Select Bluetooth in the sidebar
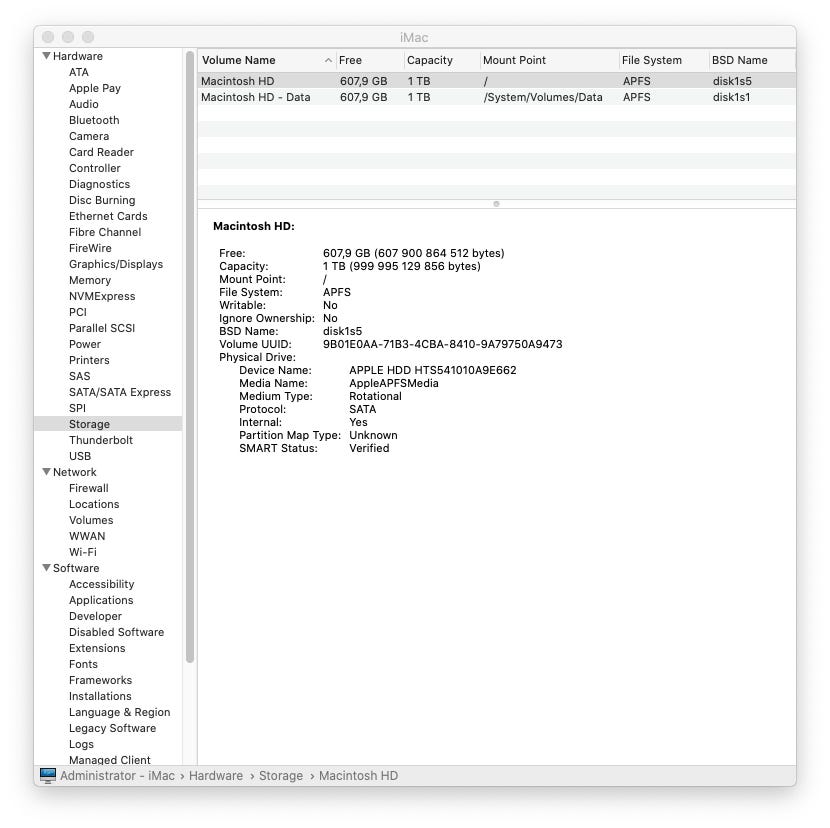This screenshot has width=830, height=828. pyautogui.click(x=94, y=120)
